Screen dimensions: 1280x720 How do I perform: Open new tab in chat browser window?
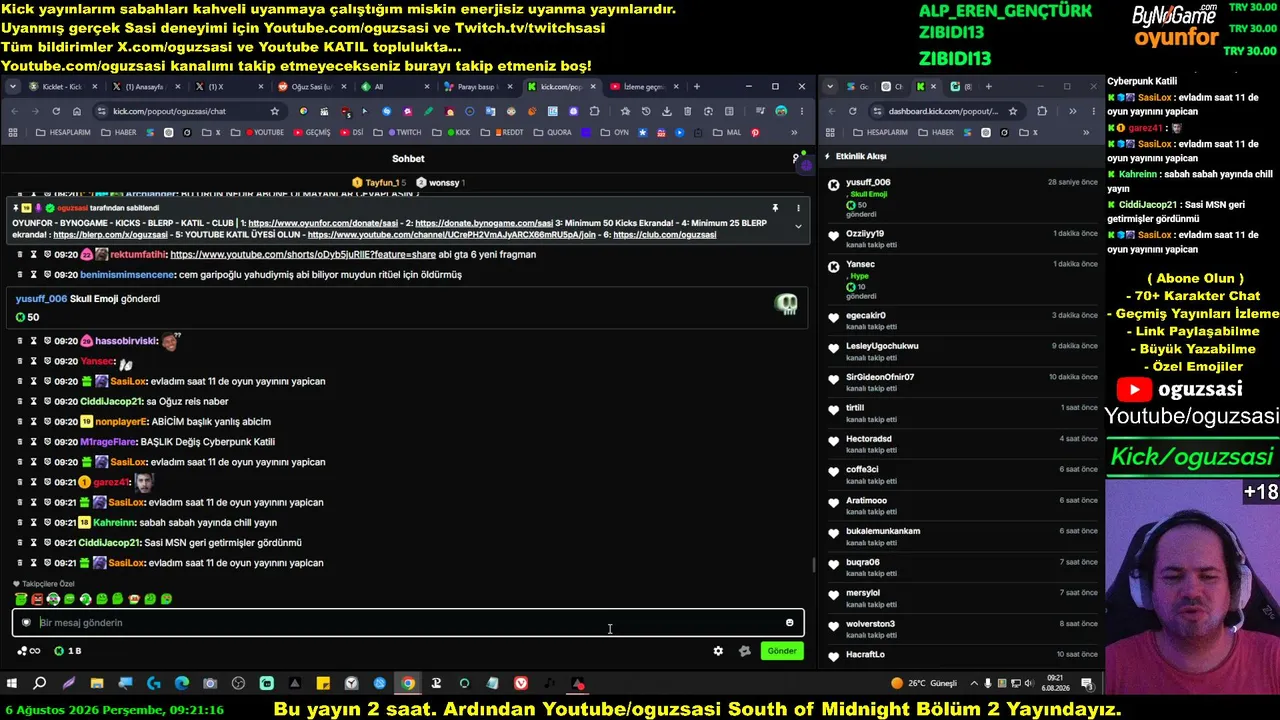(696, 87)
